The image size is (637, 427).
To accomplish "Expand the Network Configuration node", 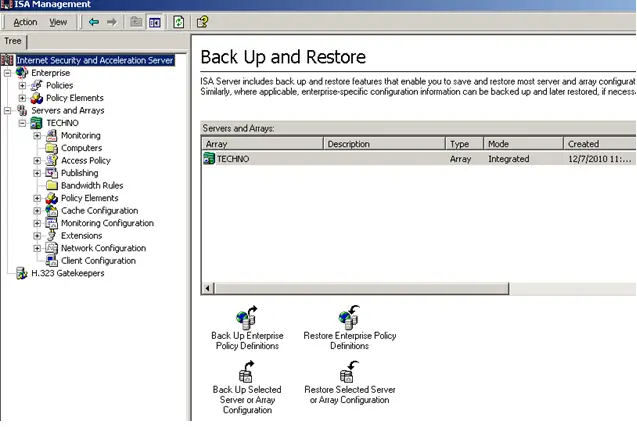I will [37, 248].
